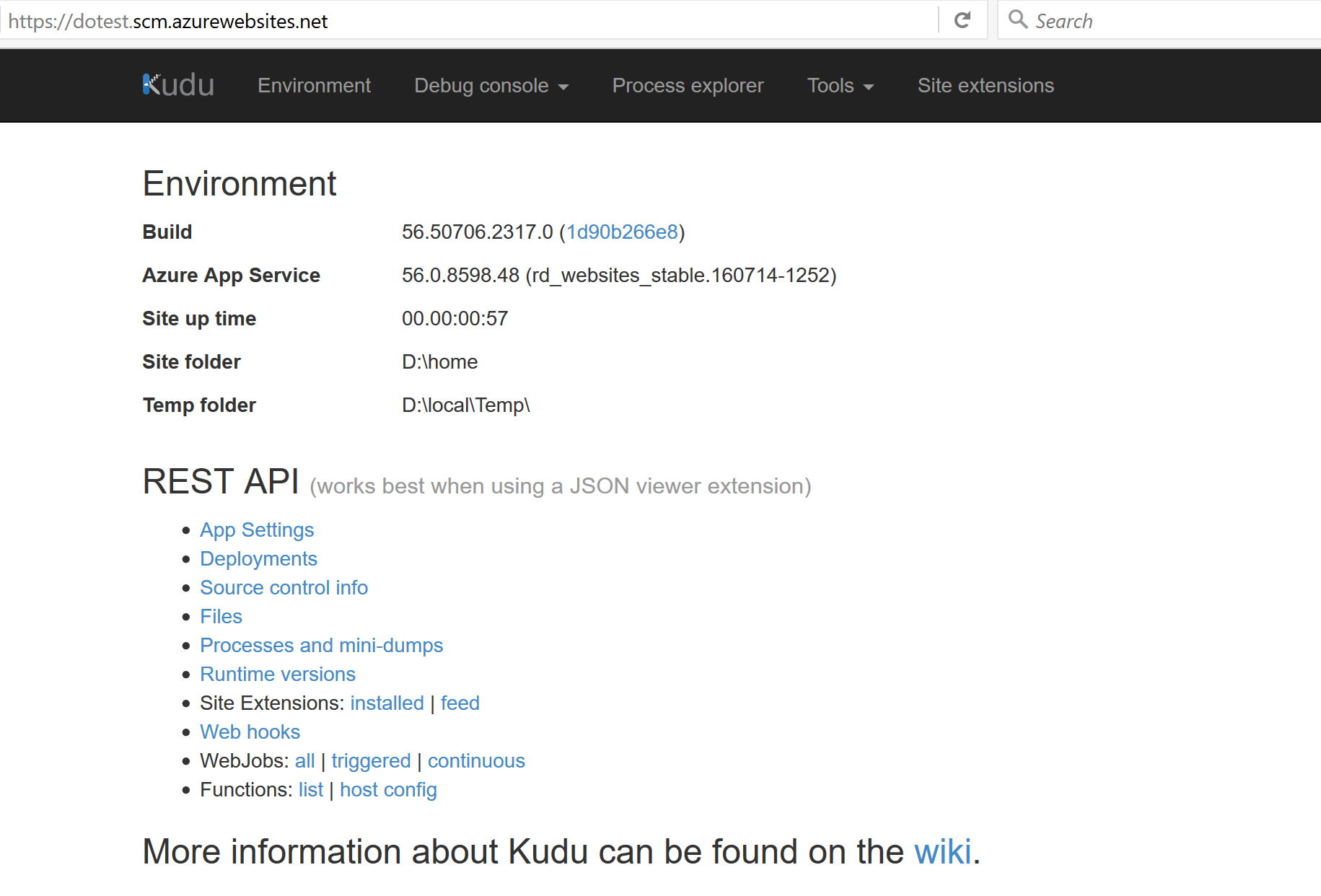Open Runtime versions link
1321x896 pixels.
278,674
